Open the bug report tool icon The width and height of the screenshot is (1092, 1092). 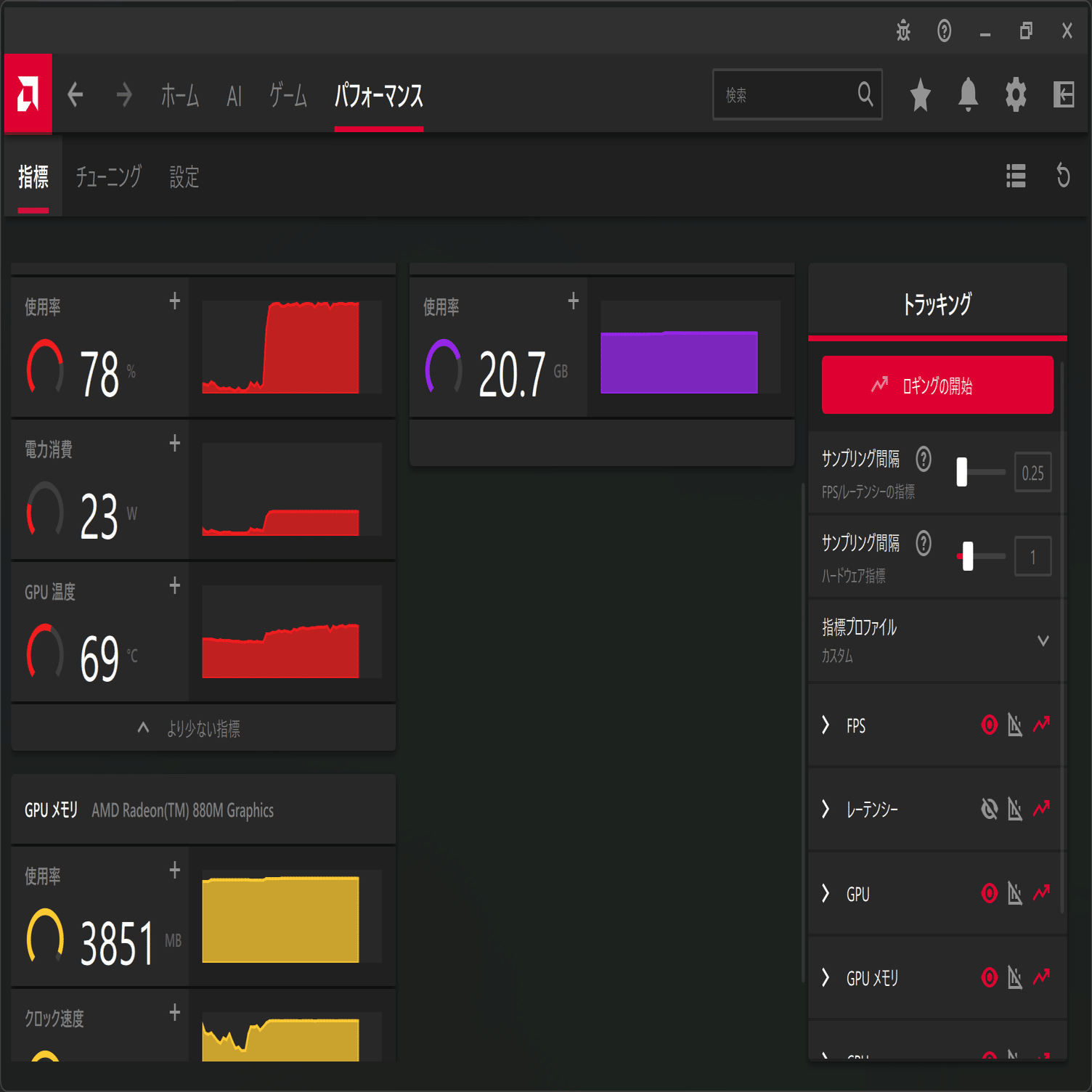point(903,30)
